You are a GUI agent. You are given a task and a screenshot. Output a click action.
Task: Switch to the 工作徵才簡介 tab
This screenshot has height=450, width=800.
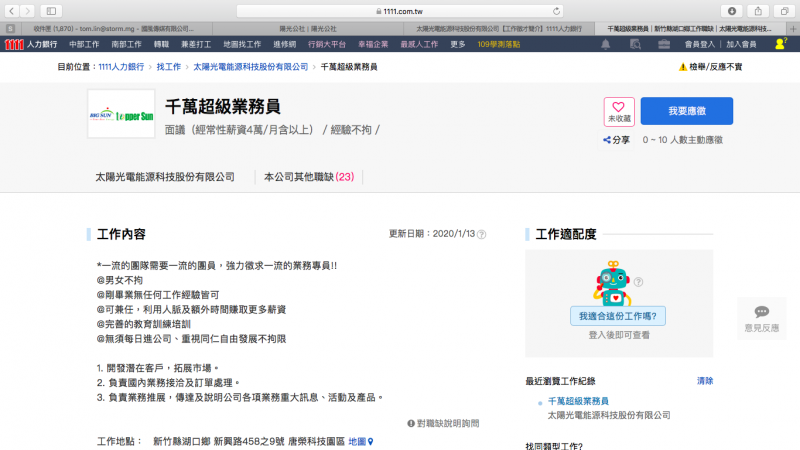[498, 29]
